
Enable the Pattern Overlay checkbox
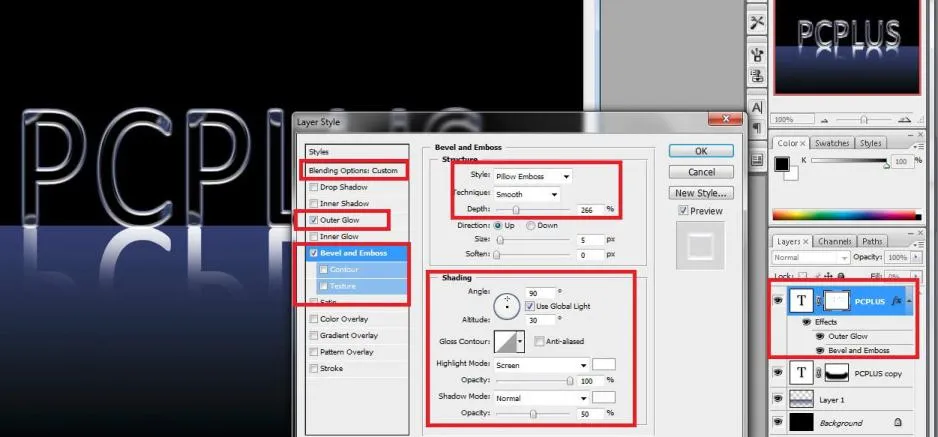[x=313, y=352]
